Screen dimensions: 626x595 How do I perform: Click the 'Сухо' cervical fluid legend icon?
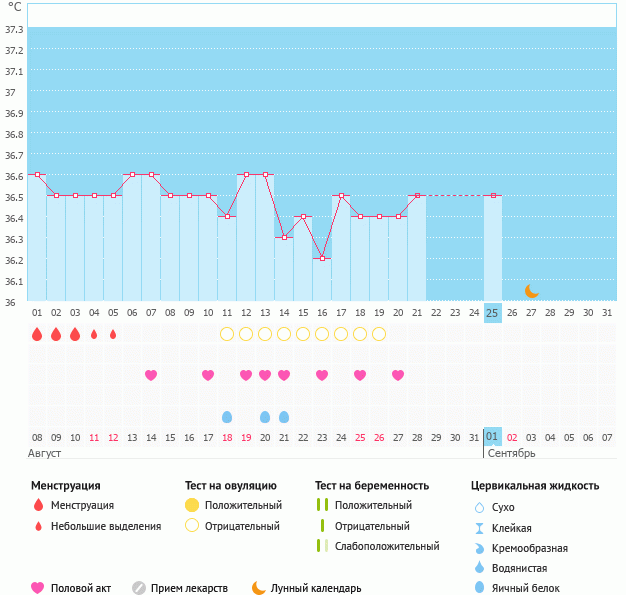click(x=479, y=508)
